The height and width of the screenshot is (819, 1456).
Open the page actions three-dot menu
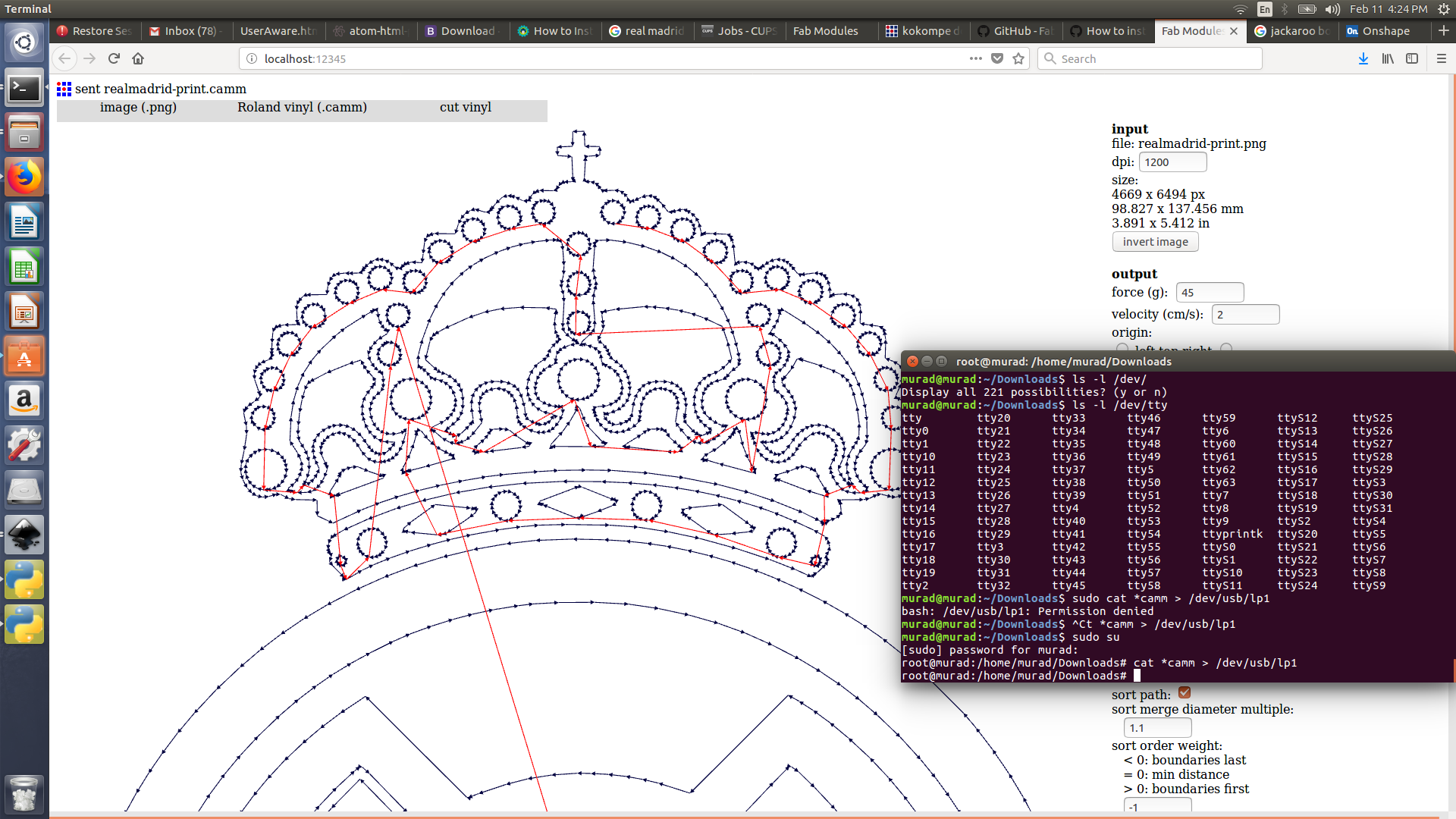click(976, 58)
